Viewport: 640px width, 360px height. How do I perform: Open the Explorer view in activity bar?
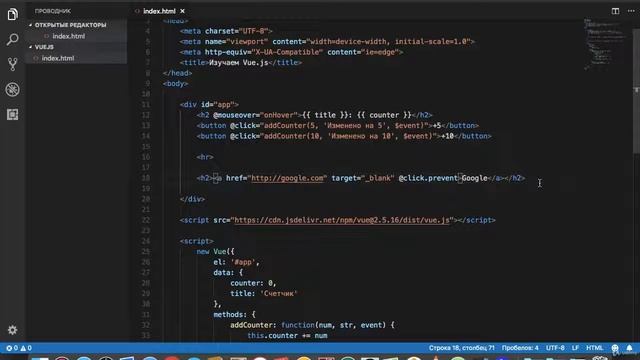click(13, 14)
